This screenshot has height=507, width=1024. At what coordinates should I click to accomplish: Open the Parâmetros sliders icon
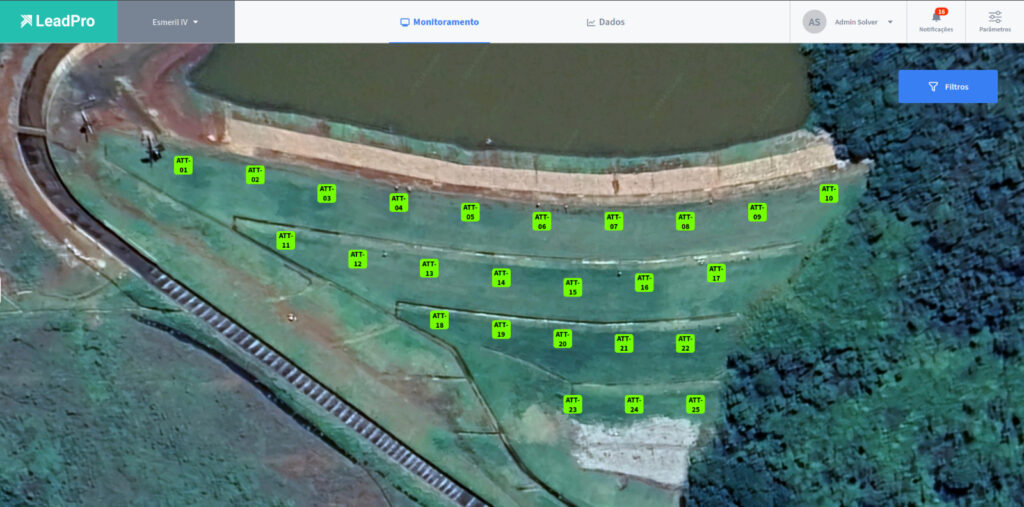[994, 17]
